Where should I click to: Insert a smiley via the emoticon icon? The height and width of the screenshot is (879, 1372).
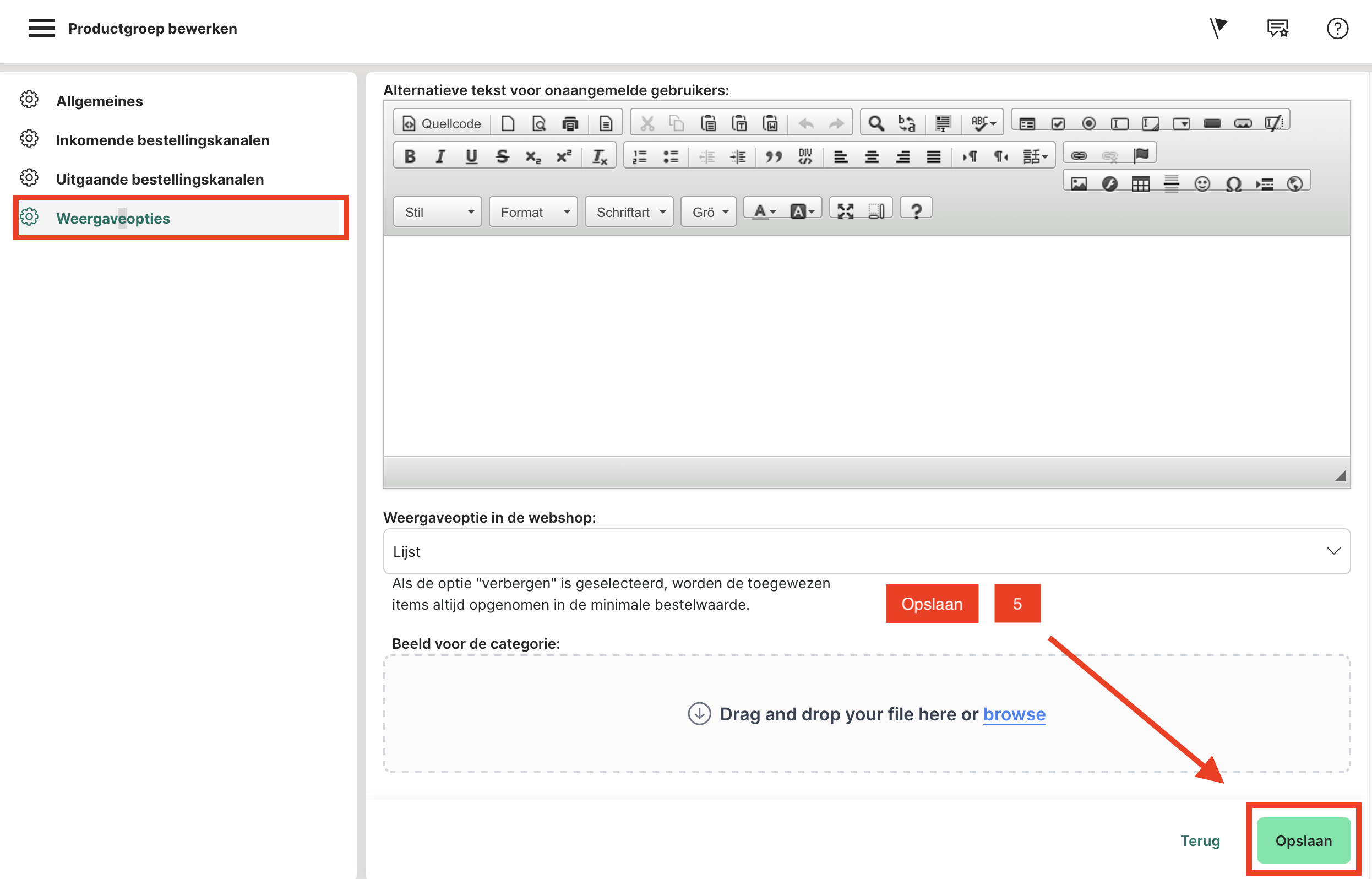click(1202, 184)
